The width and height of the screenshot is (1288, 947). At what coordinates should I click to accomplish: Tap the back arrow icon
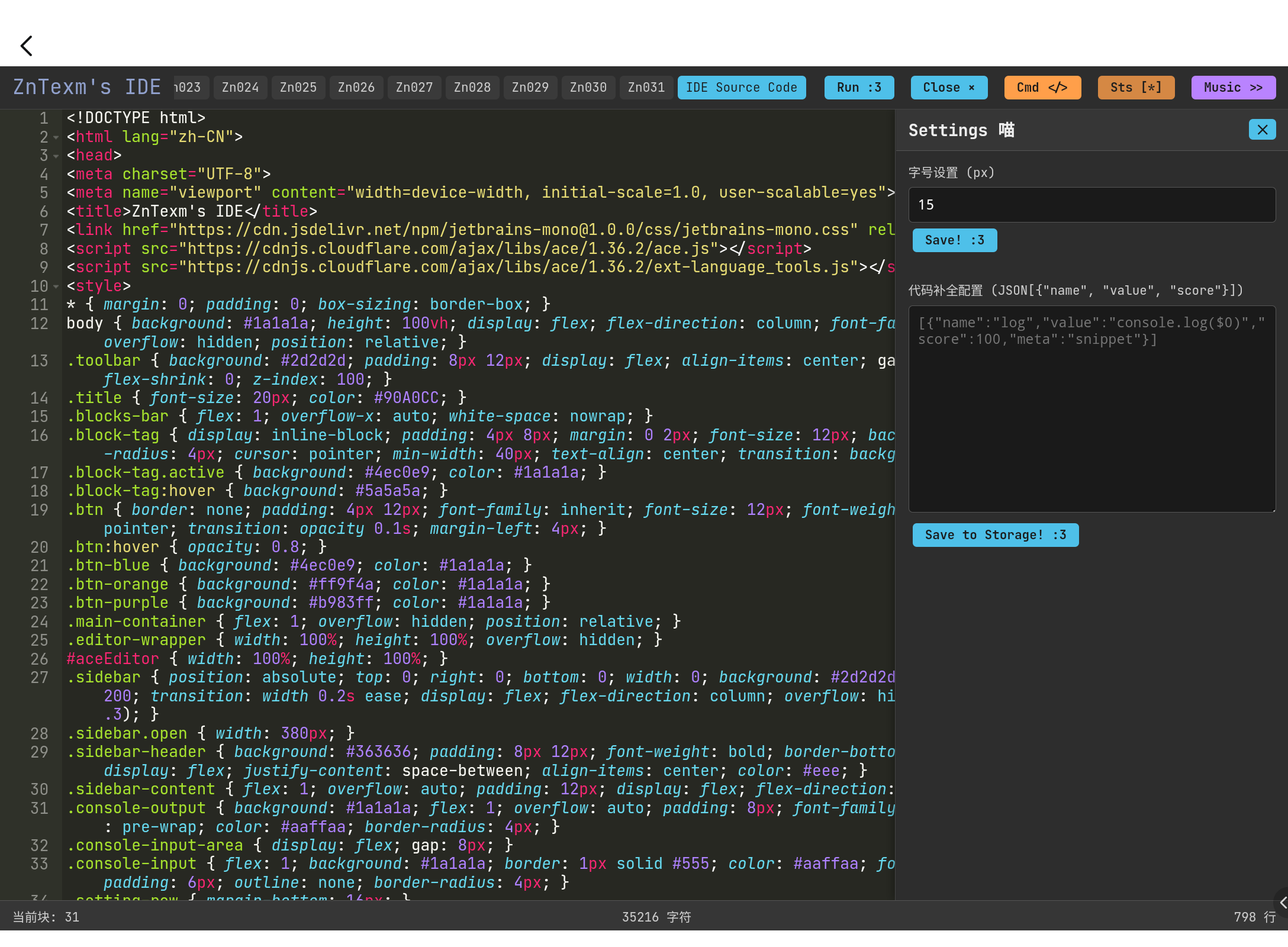[x=27, y=46]
